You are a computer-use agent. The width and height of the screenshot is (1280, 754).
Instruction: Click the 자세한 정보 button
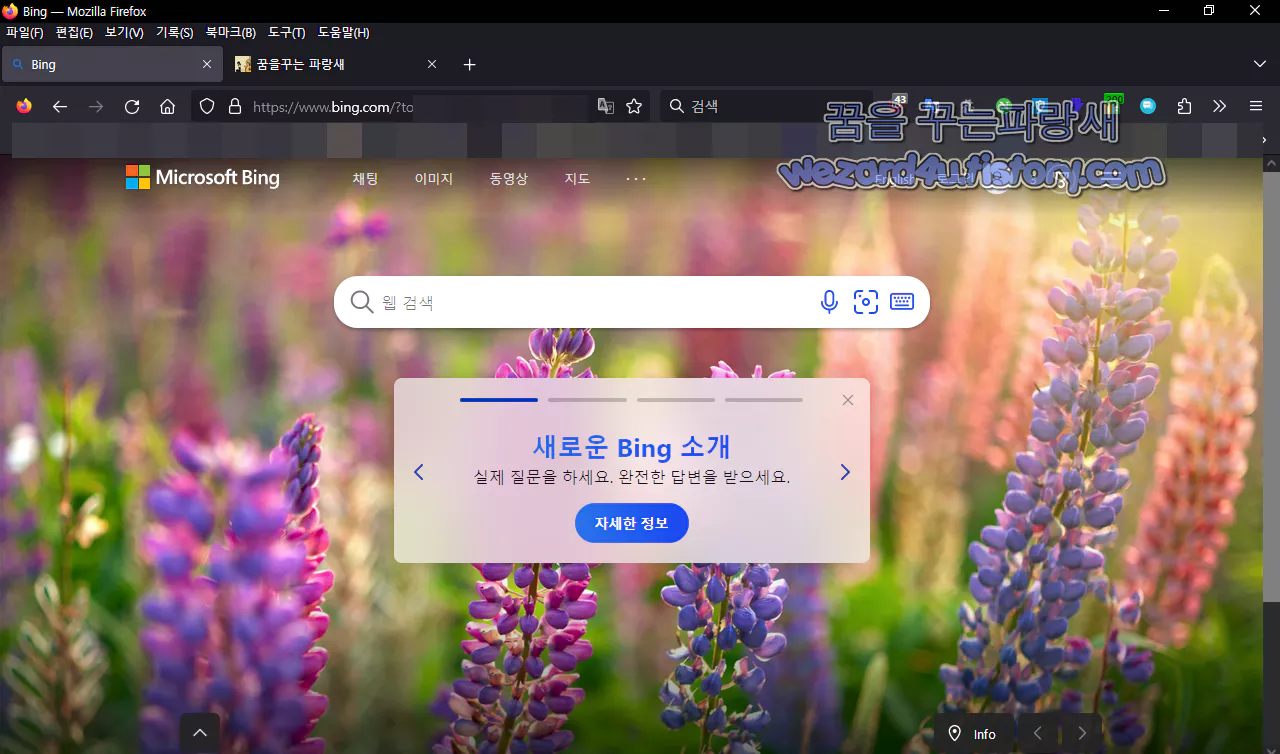tap(631, 523)
